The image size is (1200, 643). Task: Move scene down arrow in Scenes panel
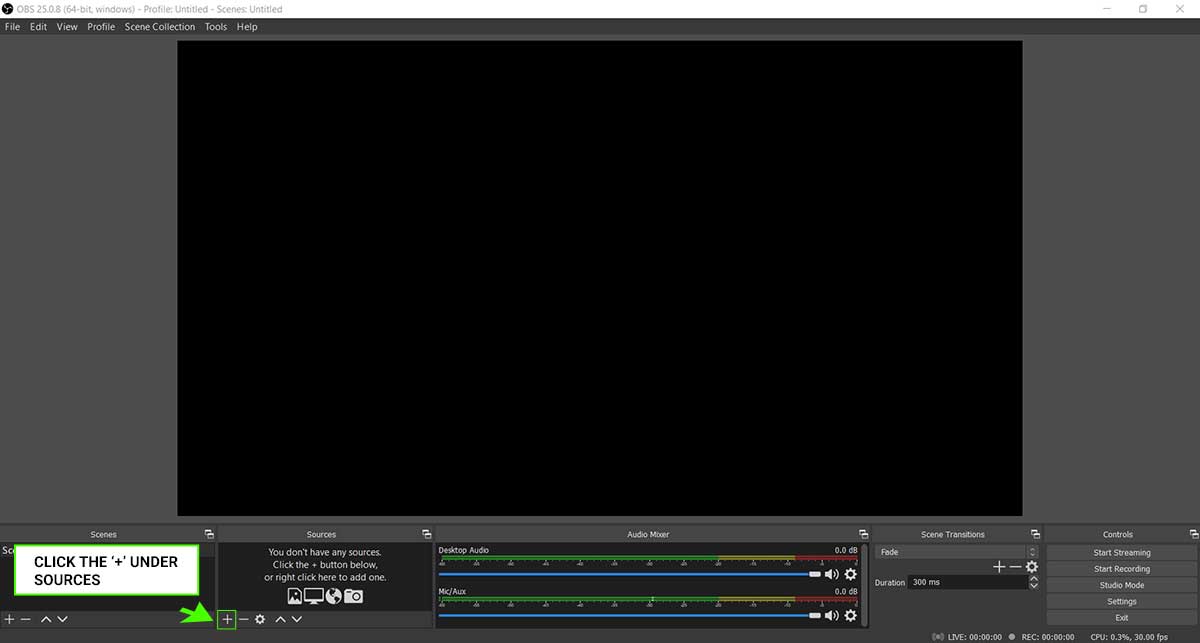[x=62, y=620]
